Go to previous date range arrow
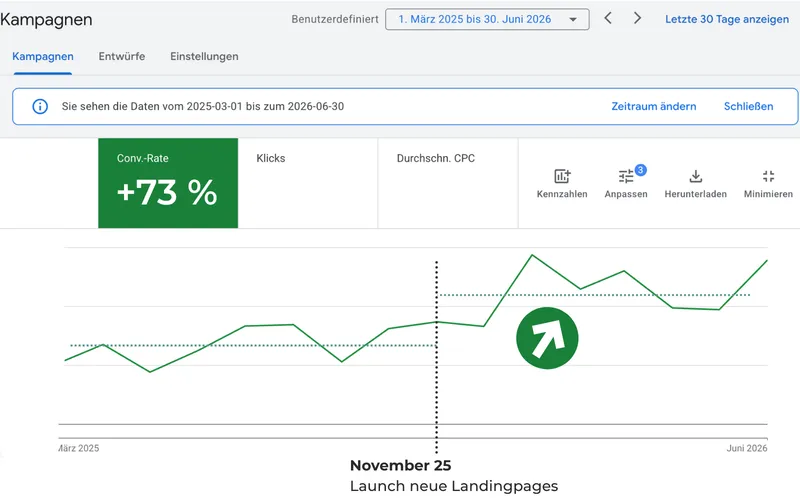The height and width of the screenshot is (500, 800). click(608, 18)
